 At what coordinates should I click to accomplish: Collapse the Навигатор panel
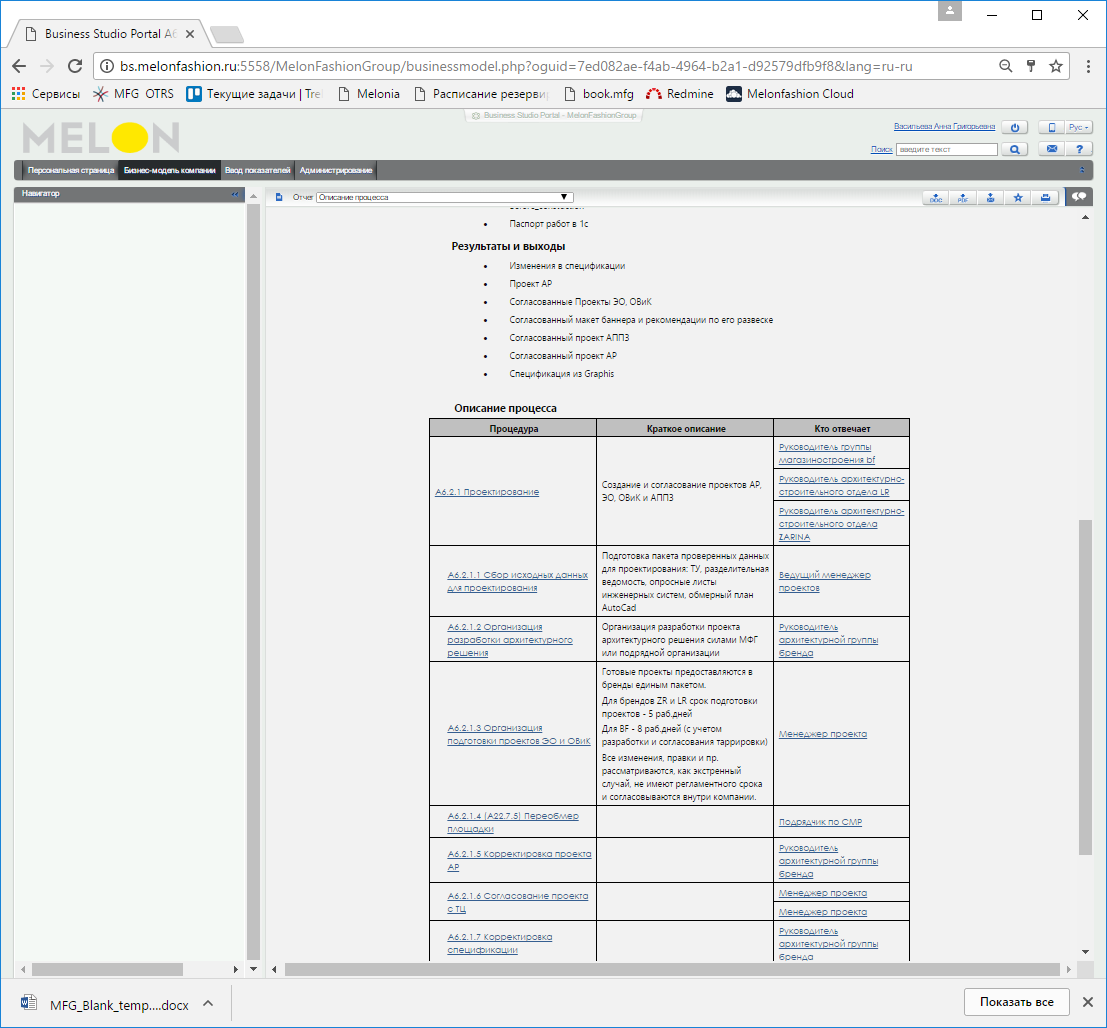(x=236, y=194)
